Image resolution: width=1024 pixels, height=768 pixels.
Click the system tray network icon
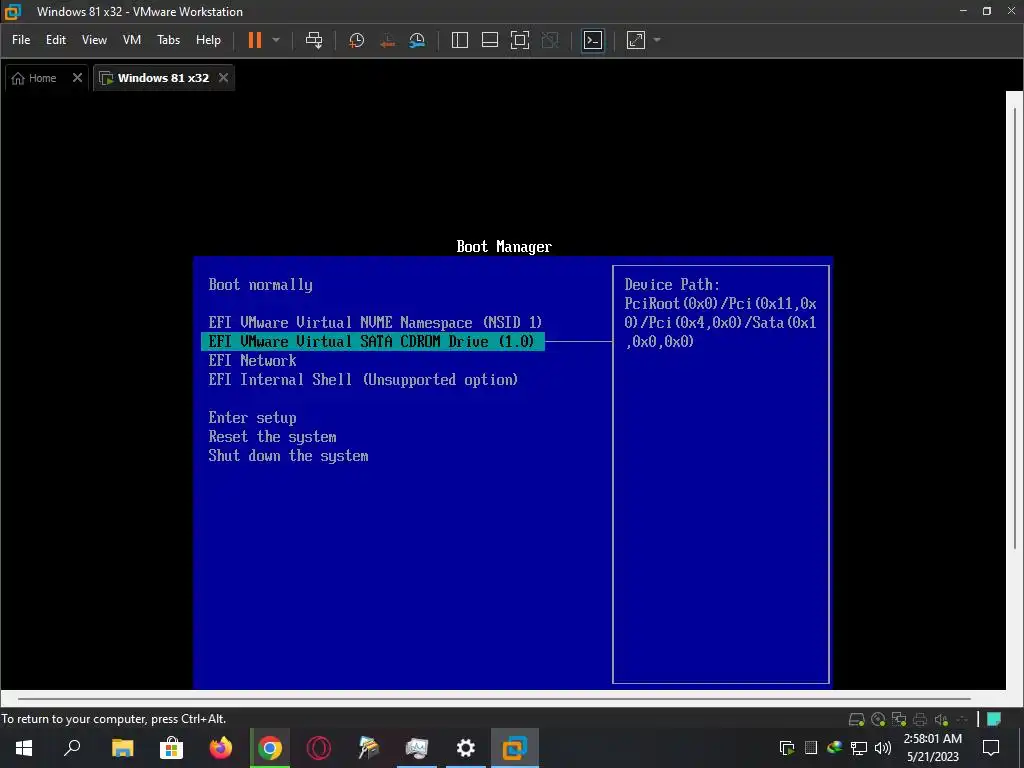pyautogui.click(x=859, y=748)
